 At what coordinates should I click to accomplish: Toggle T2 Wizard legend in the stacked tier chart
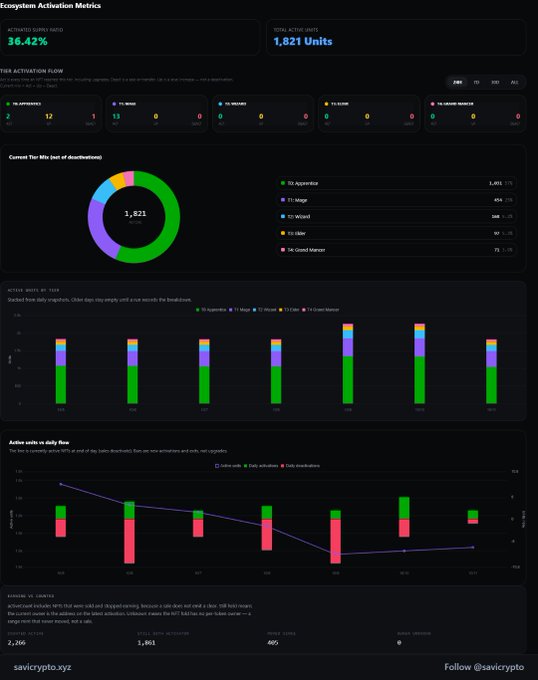[264, 310]
